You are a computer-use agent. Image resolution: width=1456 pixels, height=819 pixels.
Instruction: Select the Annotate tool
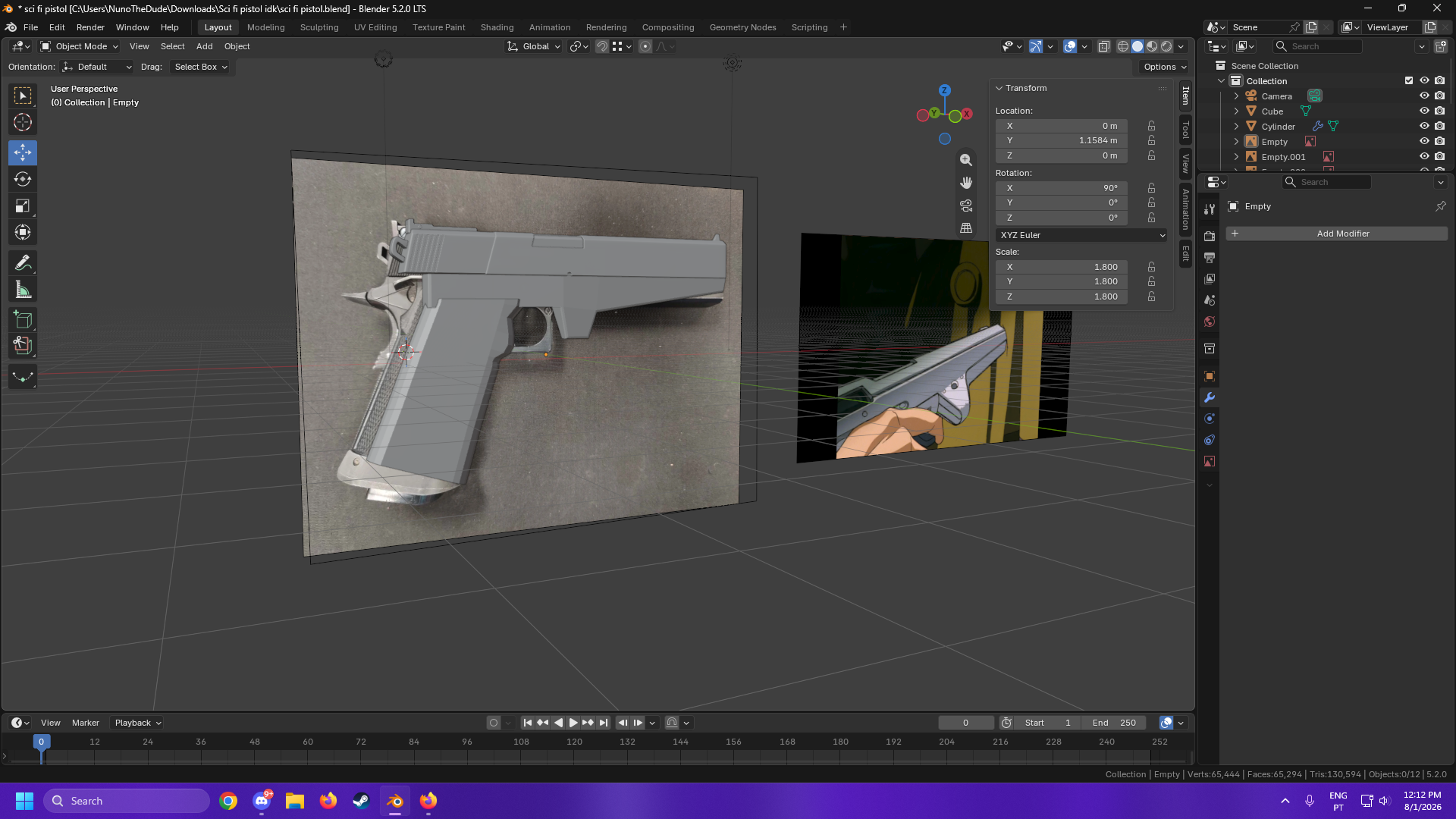23,262
